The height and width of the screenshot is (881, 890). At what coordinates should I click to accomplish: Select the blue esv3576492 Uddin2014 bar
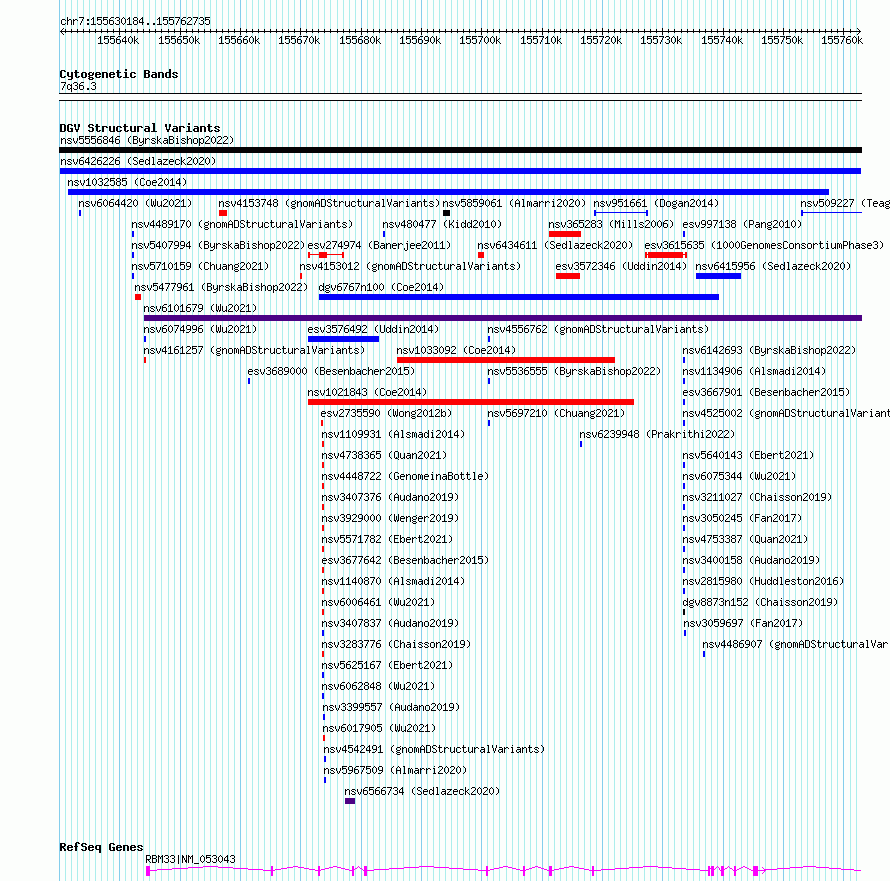tap(343, 339)
